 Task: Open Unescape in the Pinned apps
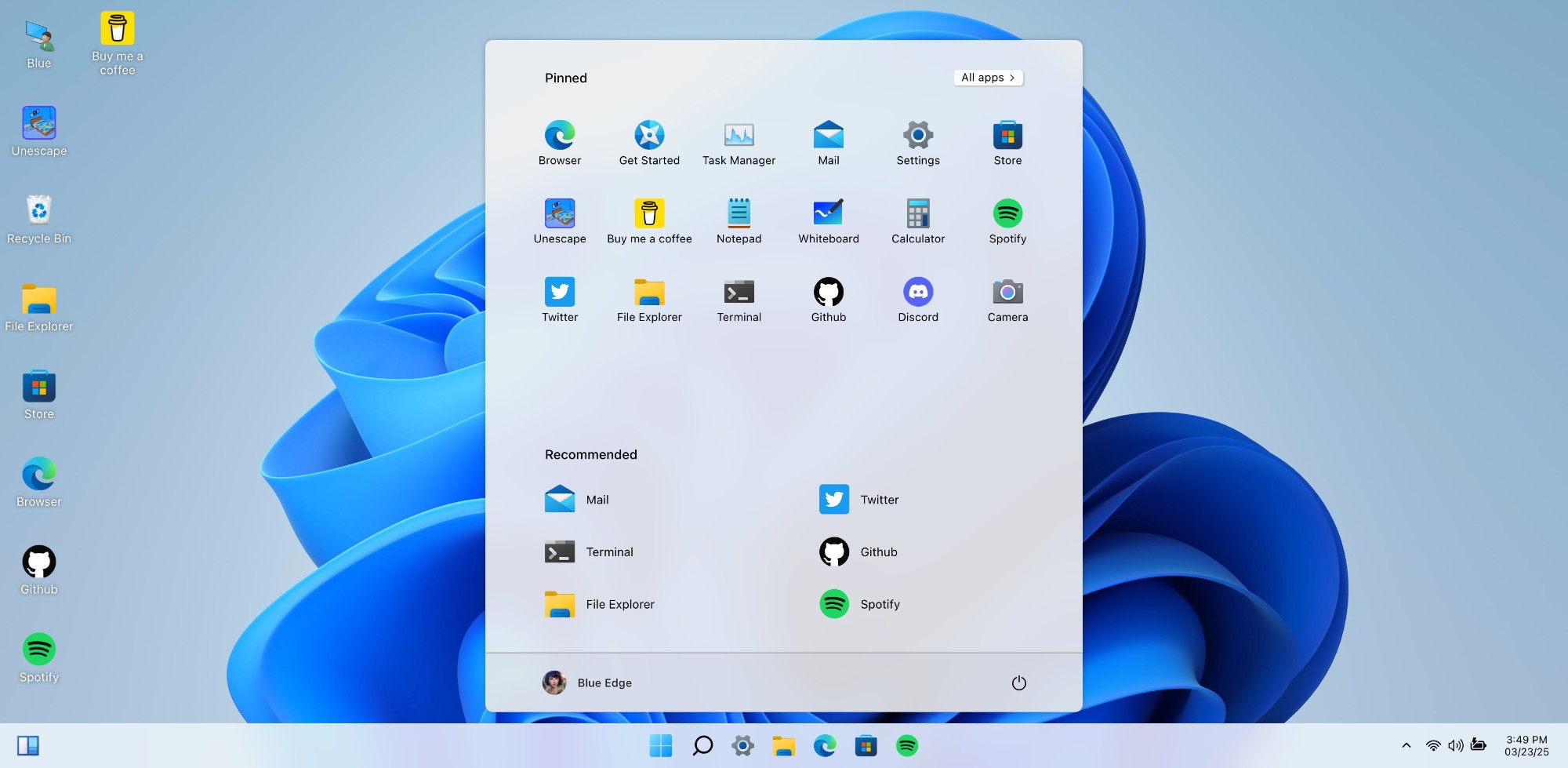pyautogui.click(x=560, y=221)
